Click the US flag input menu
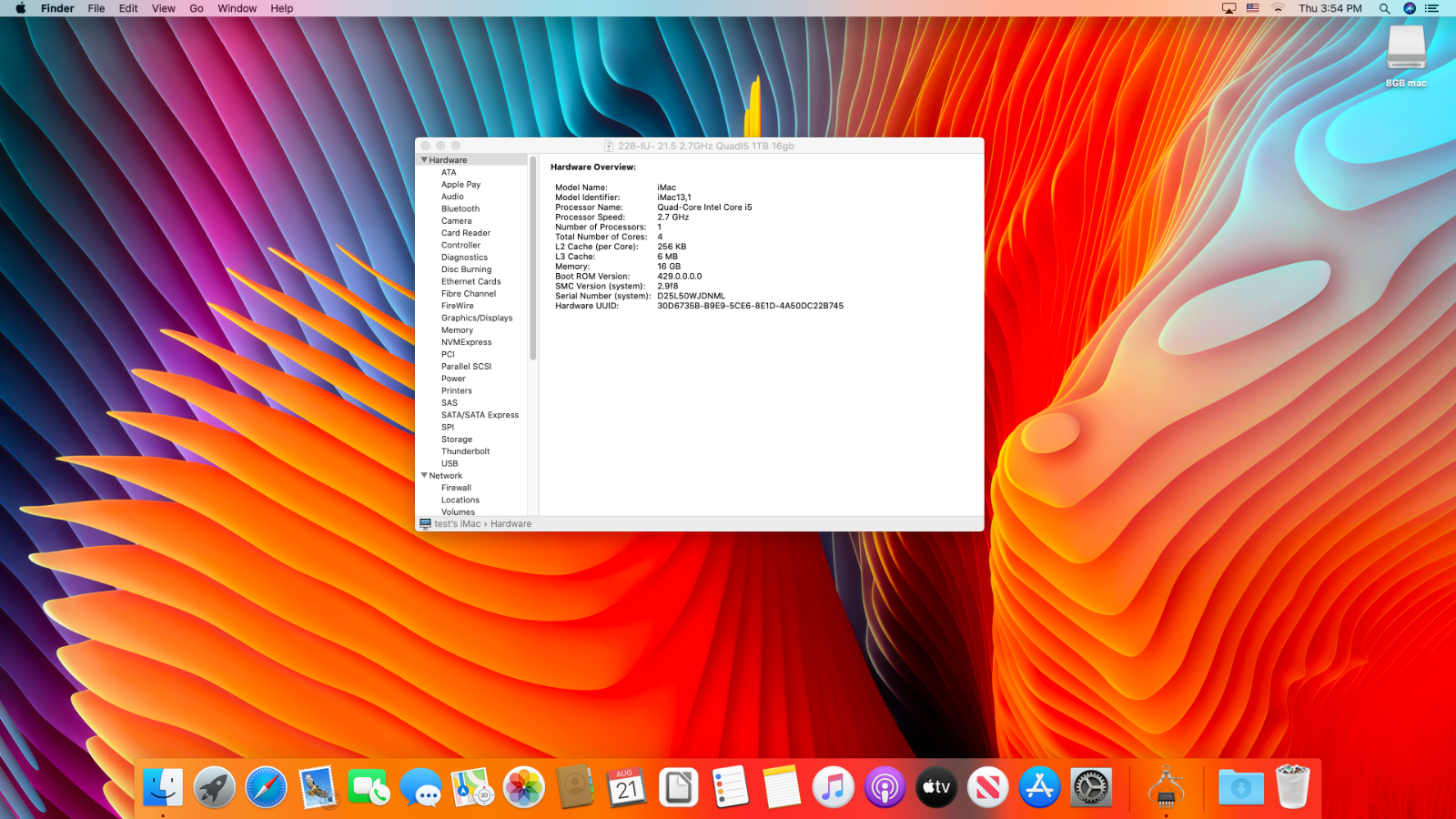 pyautogui.click(x=1253, y=8)
